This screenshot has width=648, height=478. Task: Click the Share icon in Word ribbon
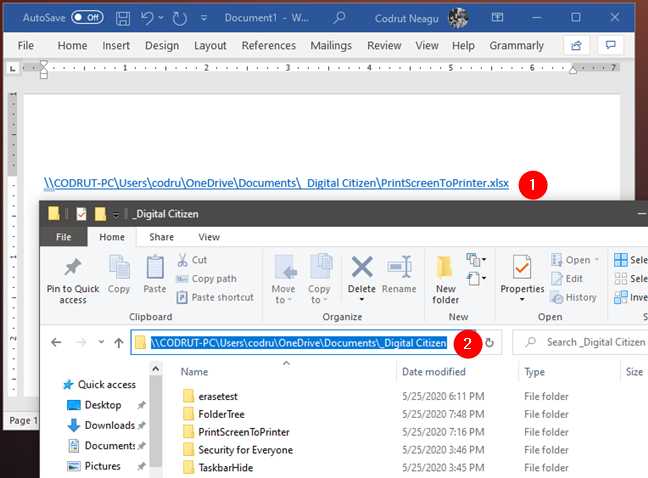pyautogui.click(x=575, y=46)
